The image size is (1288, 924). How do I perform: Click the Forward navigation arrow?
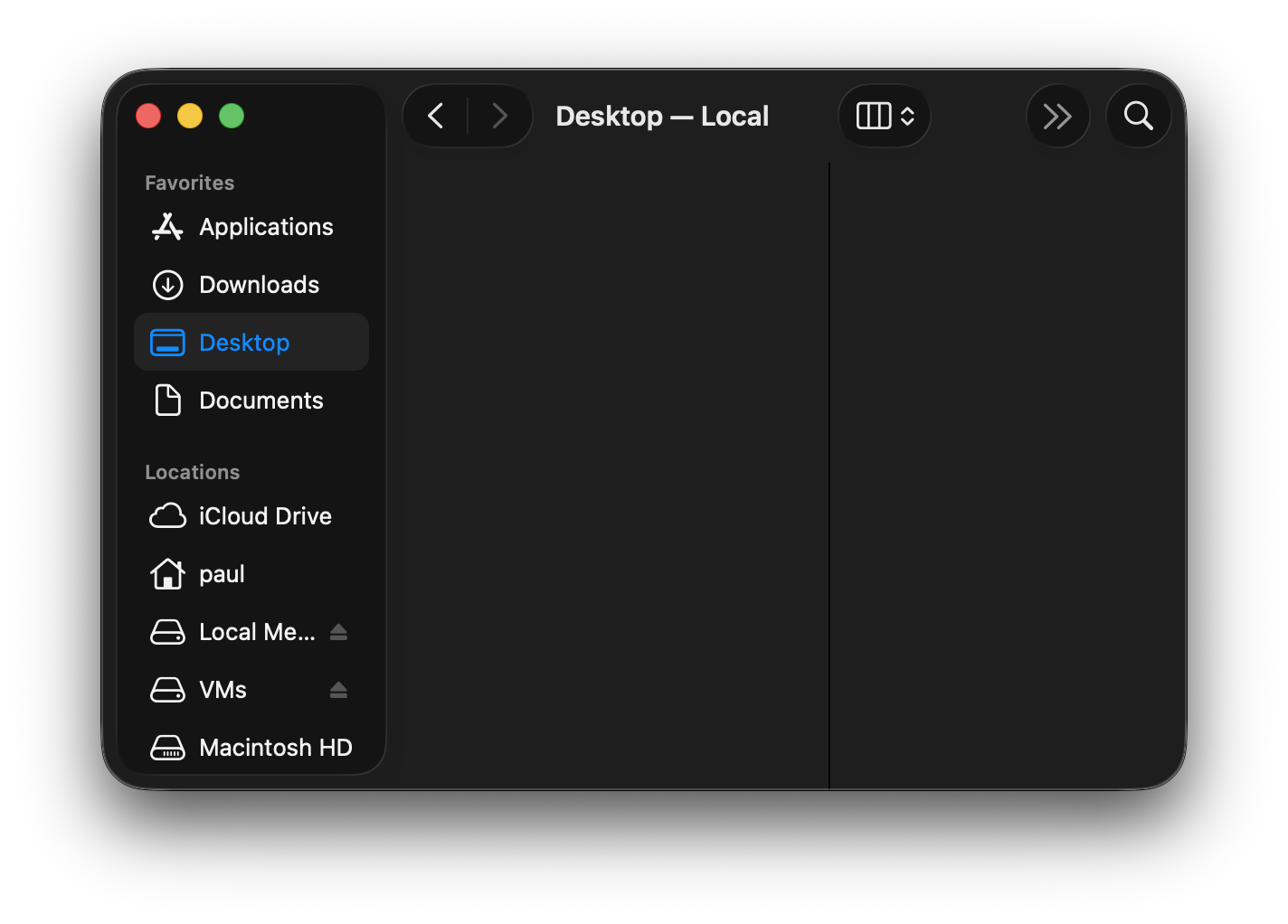(499, 116)
